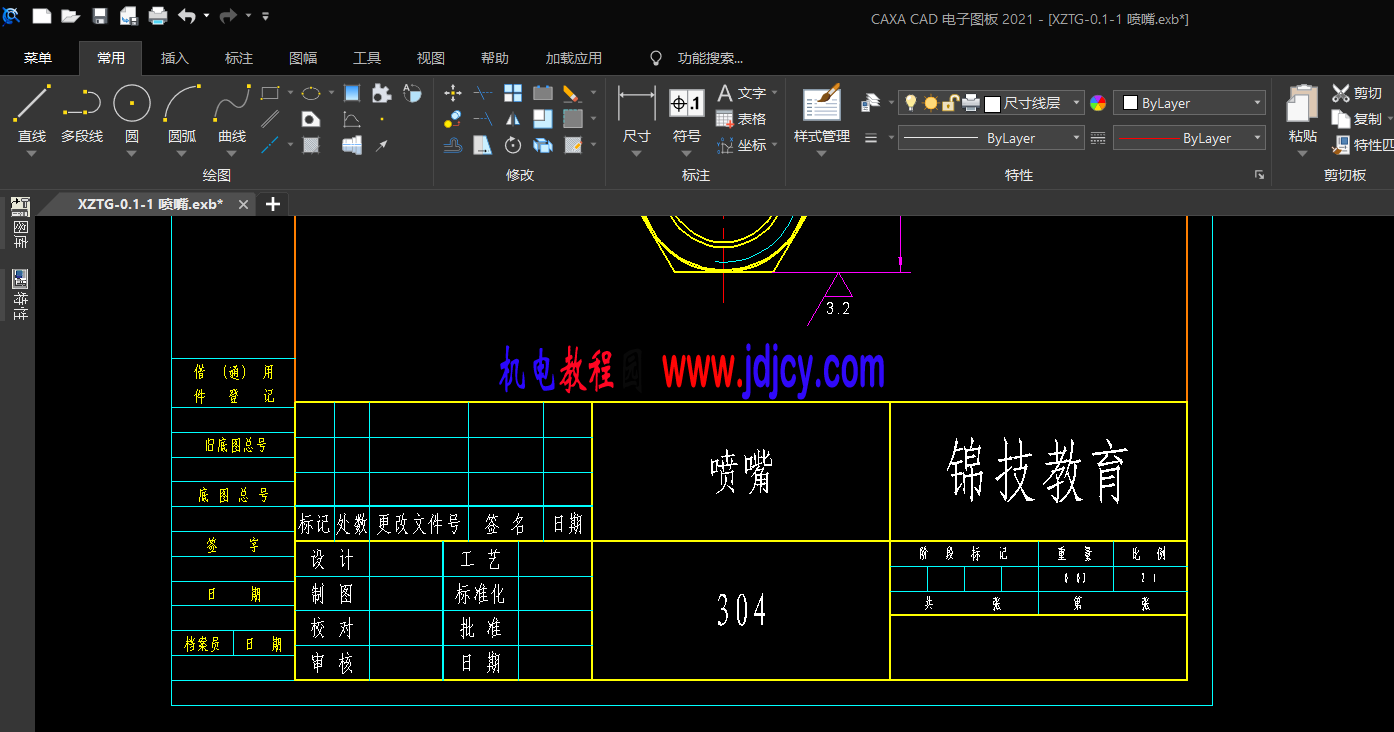Open the 尺寸 dimension tool
The image size is (1394, 732).
point(637,113)
